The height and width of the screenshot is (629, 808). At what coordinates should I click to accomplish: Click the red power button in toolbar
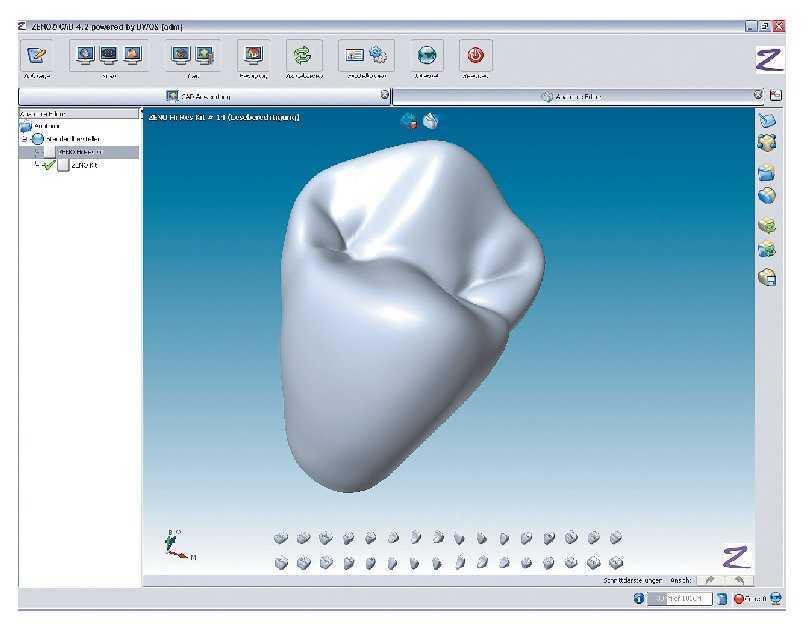(475, 55)
